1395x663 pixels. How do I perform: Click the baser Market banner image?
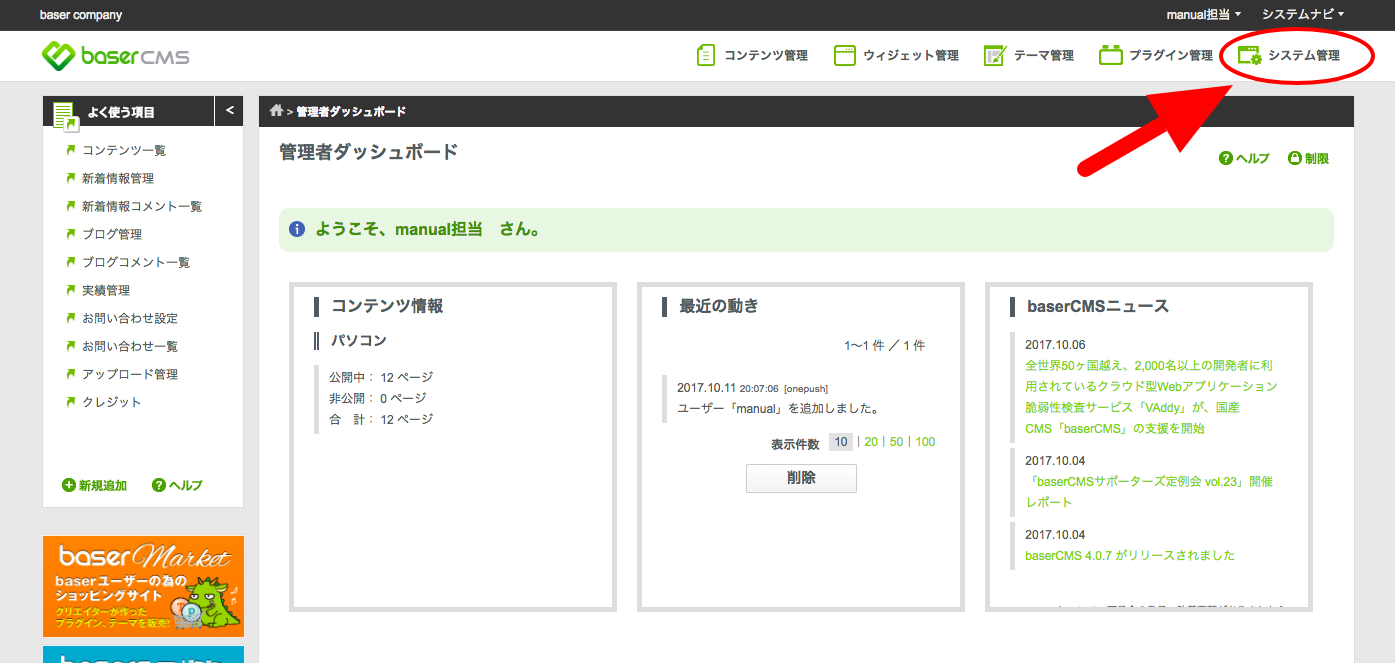143,586
